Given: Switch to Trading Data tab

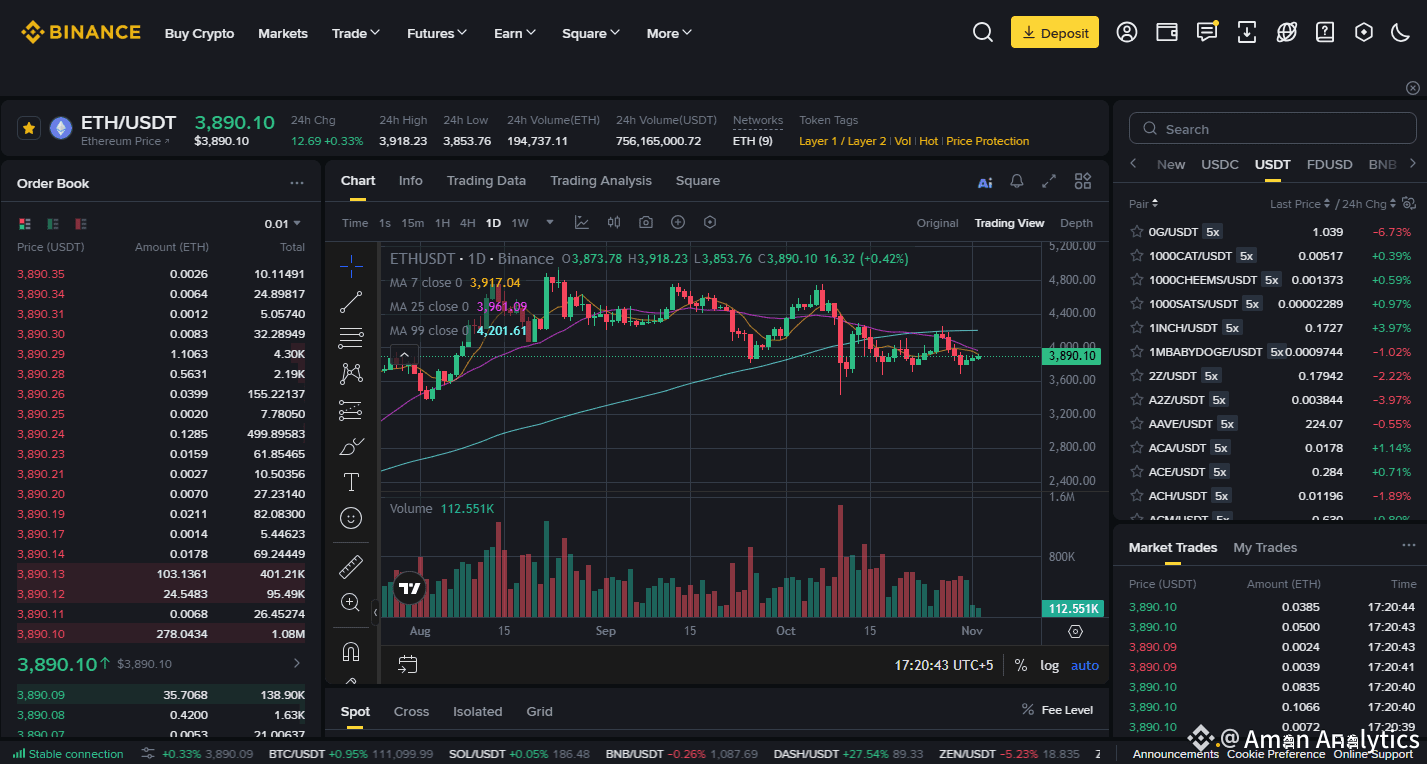Looking at the screenshot, I should pyautogui.click(x=486, y=181).
